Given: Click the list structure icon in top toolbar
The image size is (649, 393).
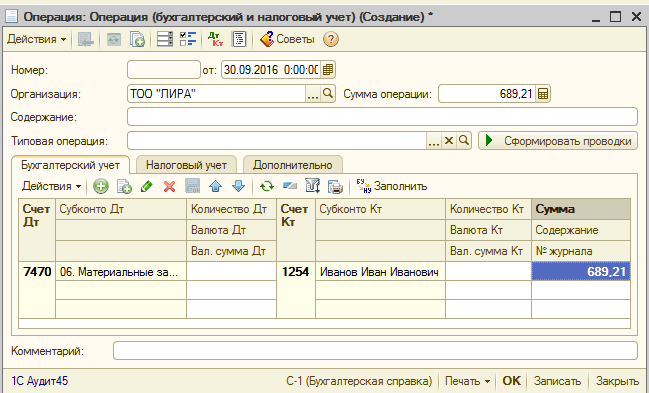Looking at the screenshot, I should pos(164,39).
